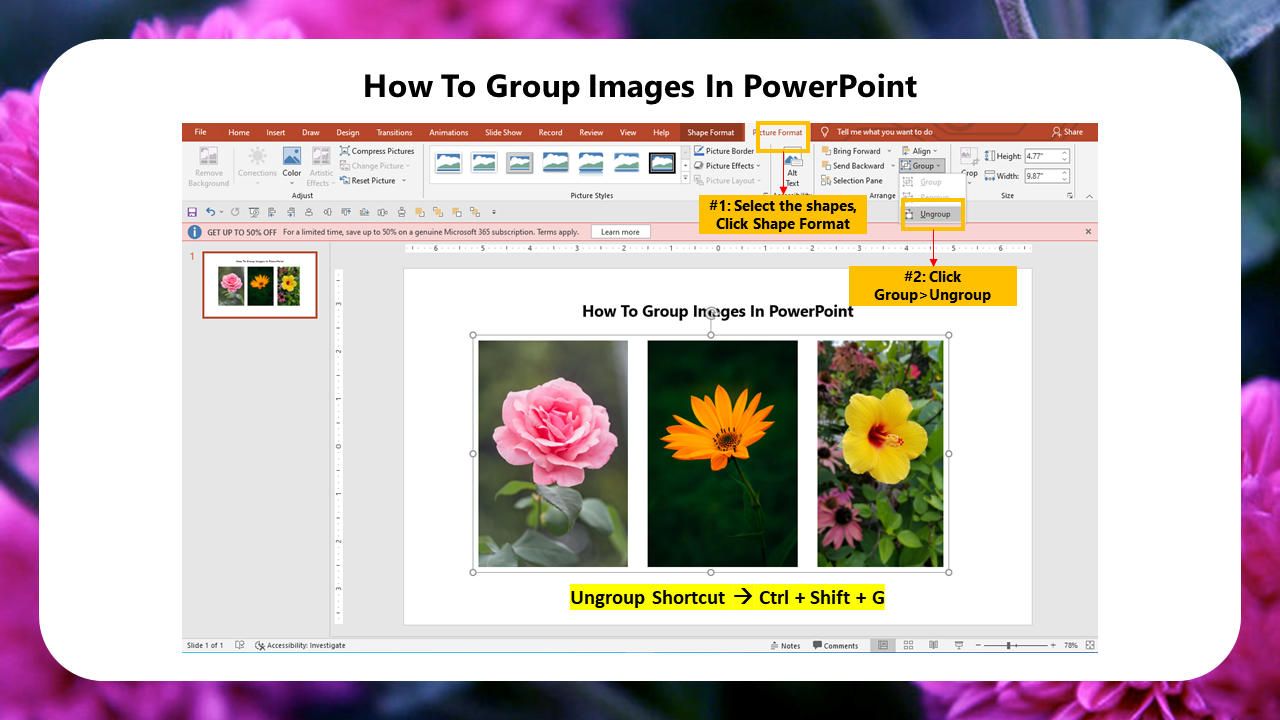
Task: Open the Group dropdown button
Action: 920,166
